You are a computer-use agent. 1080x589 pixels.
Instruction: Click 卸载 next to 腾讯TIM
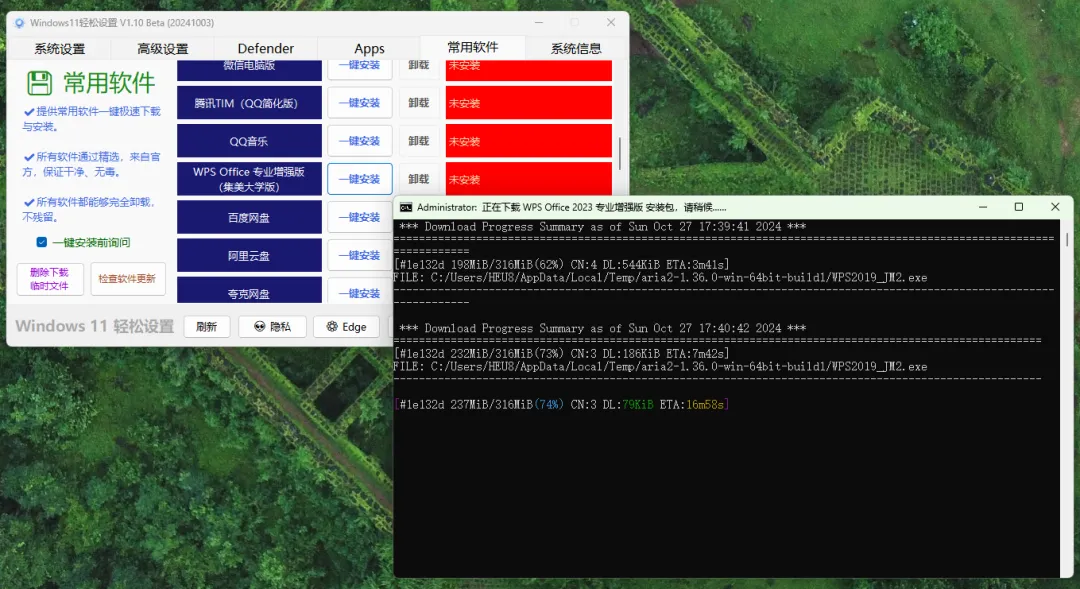419,102
